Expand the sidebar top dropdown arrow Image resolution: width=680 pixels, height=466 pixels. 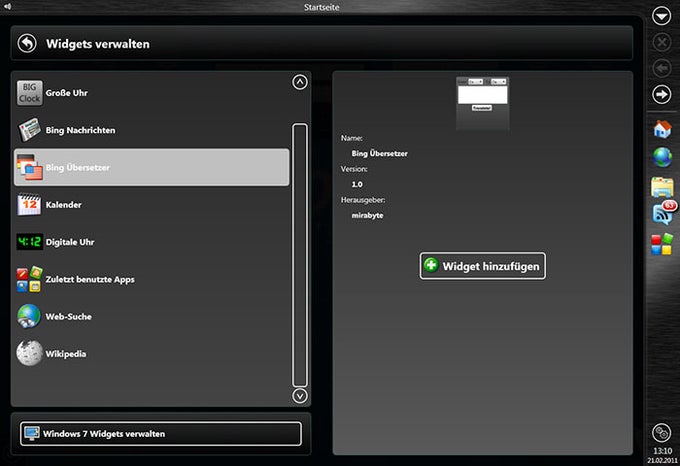pos(661,16)
